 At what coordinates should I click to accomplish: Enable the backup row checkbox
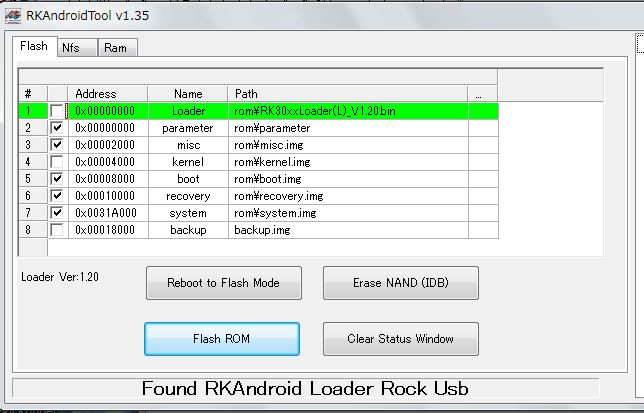tap(57, 229)
